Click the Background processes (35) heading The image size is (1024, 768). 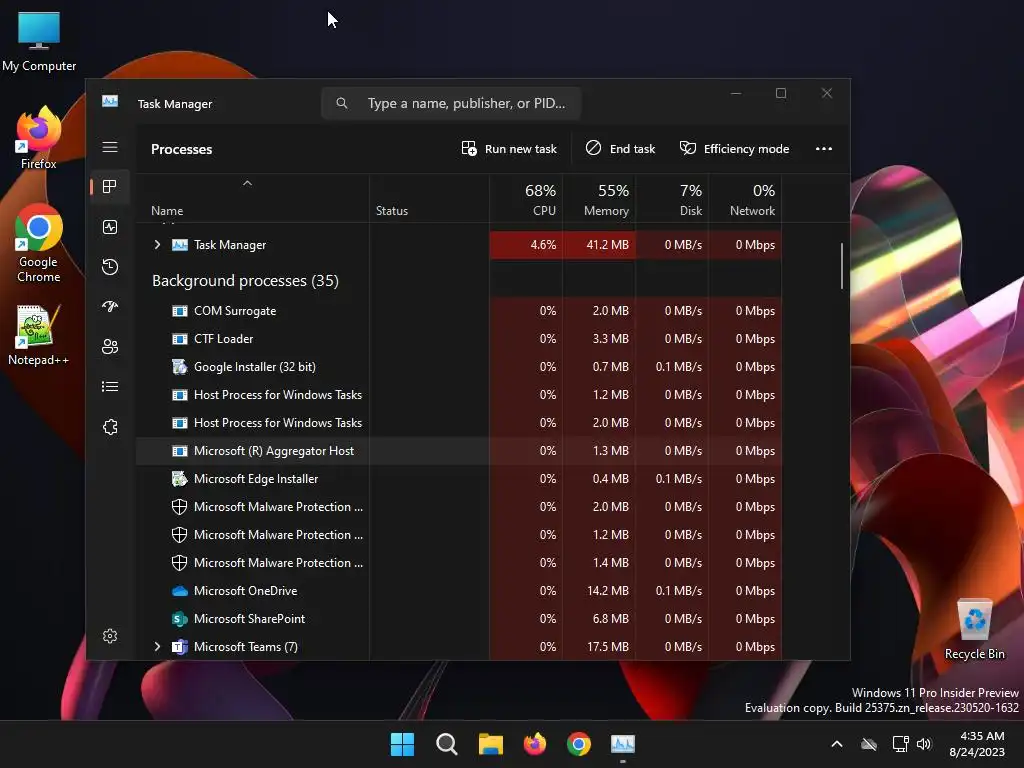pyautogui.click(x=246, y=281)
